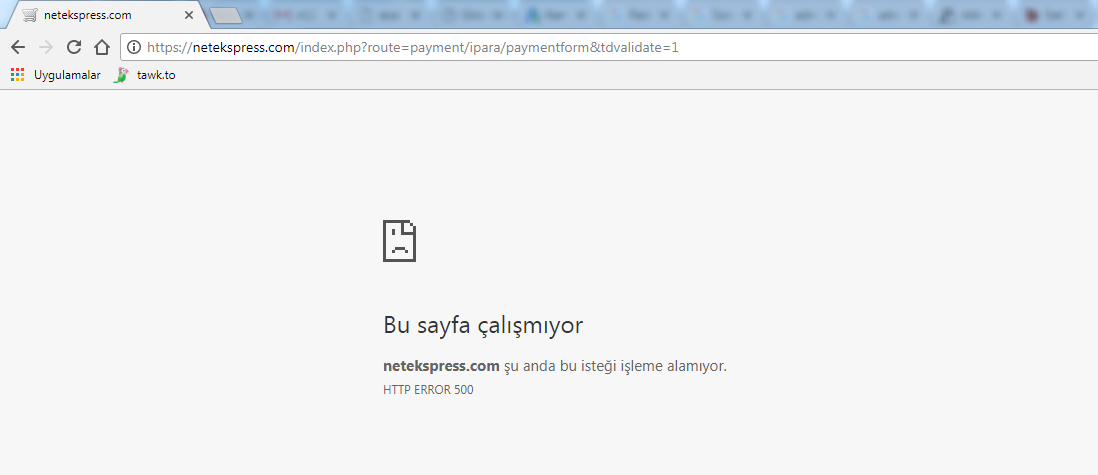This screenshot has height=475, width=1098.
Task: Open a new tab with the blank tab button
Action: pyautogui.click(x=225, y=15)
